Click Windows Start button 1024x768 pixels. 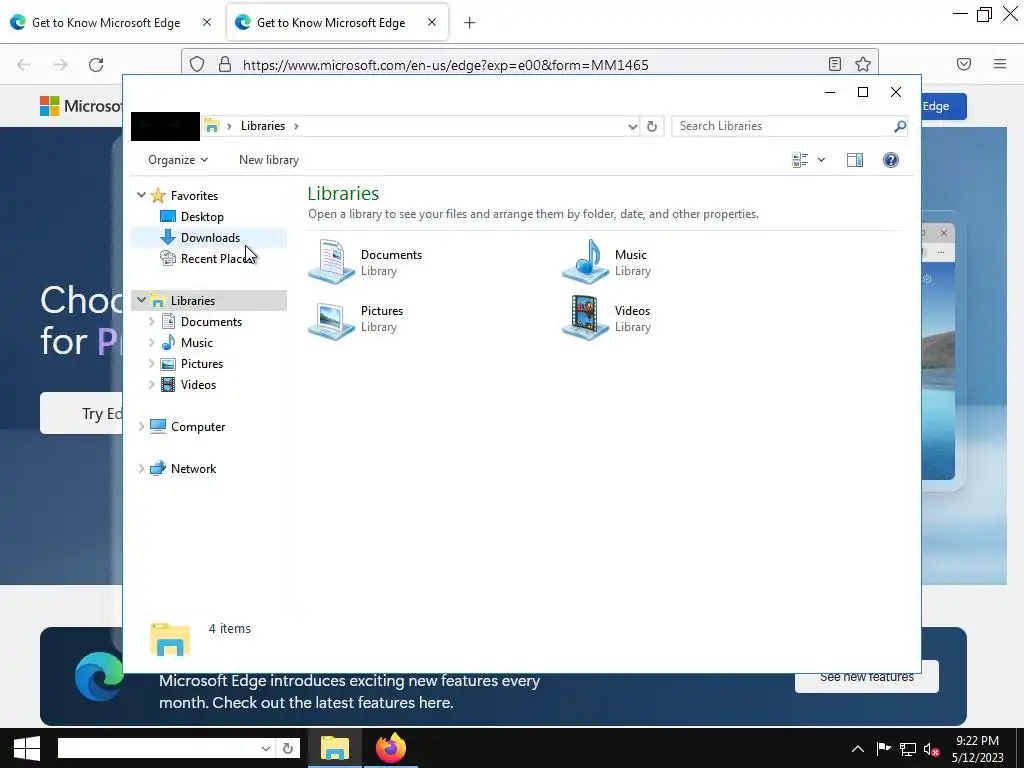26,748
